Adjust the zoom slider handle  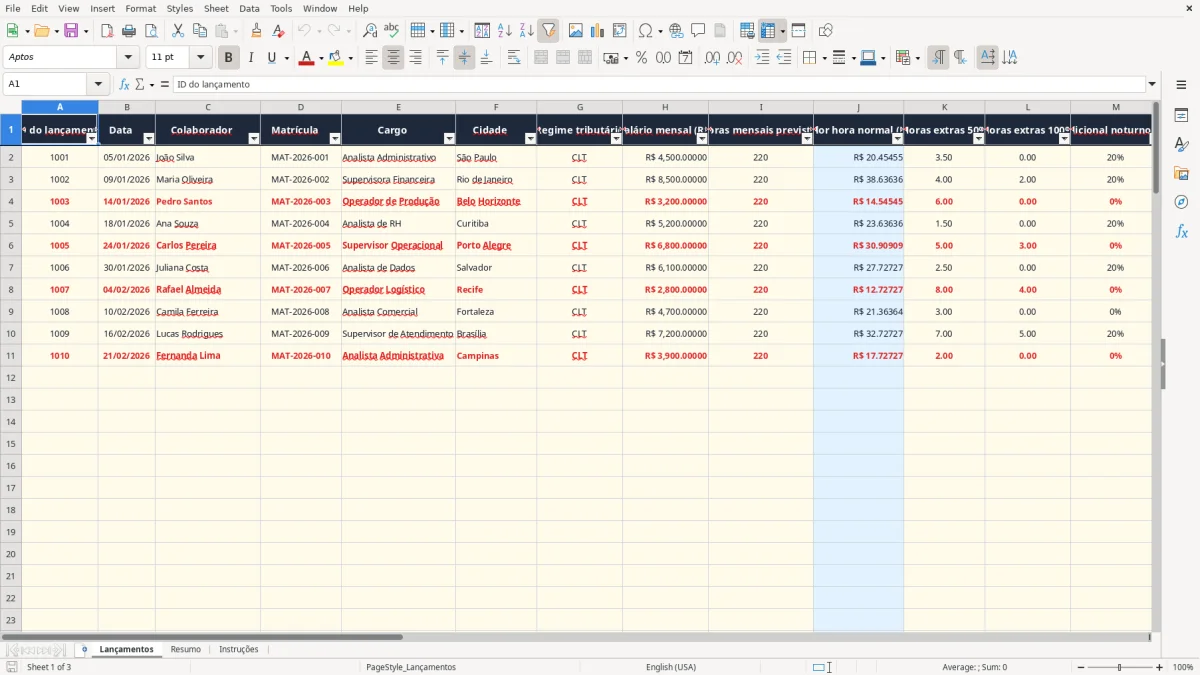[x=1119, y=667]
